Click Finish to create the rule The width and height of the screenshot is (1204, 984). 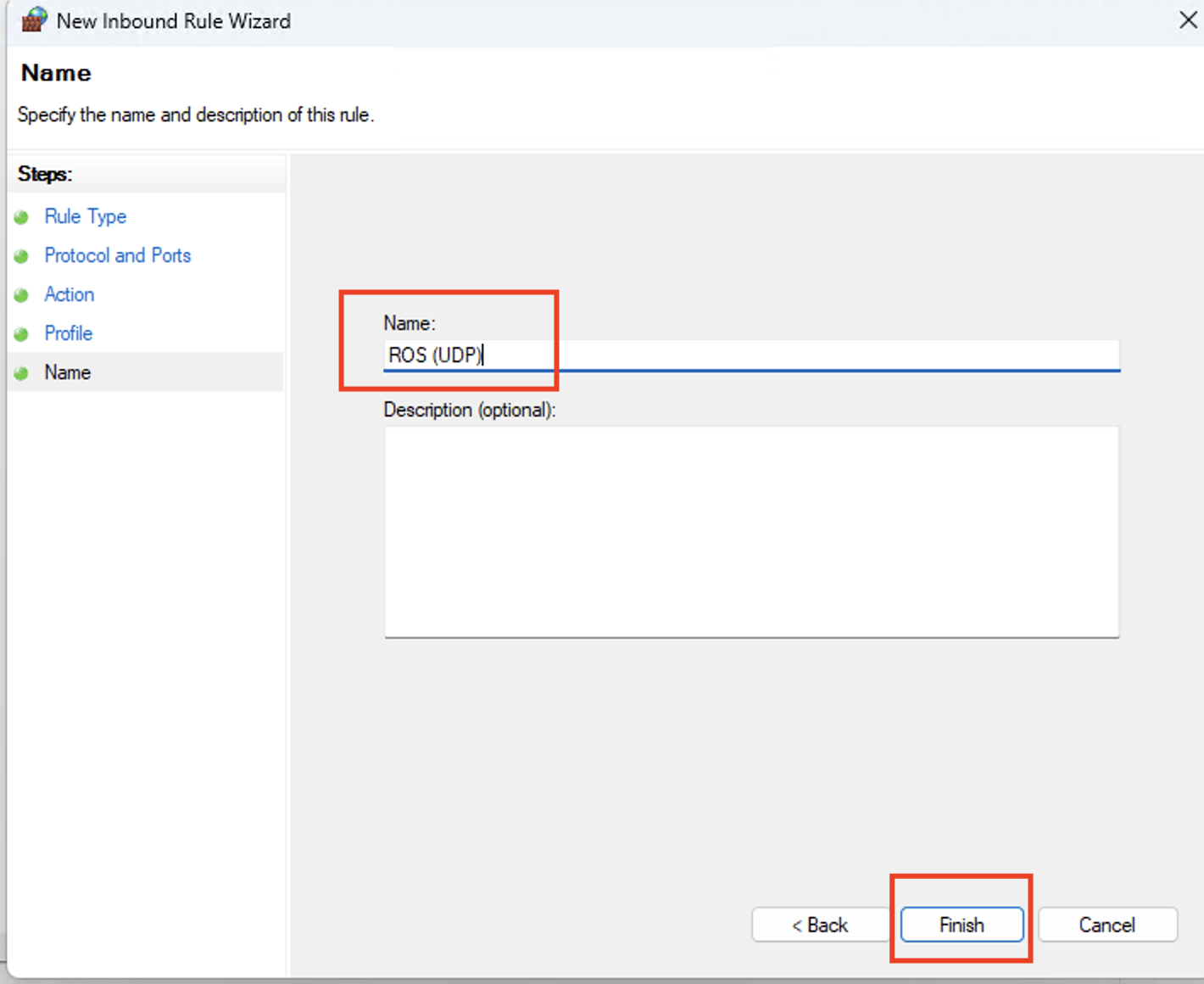[962, 925]
